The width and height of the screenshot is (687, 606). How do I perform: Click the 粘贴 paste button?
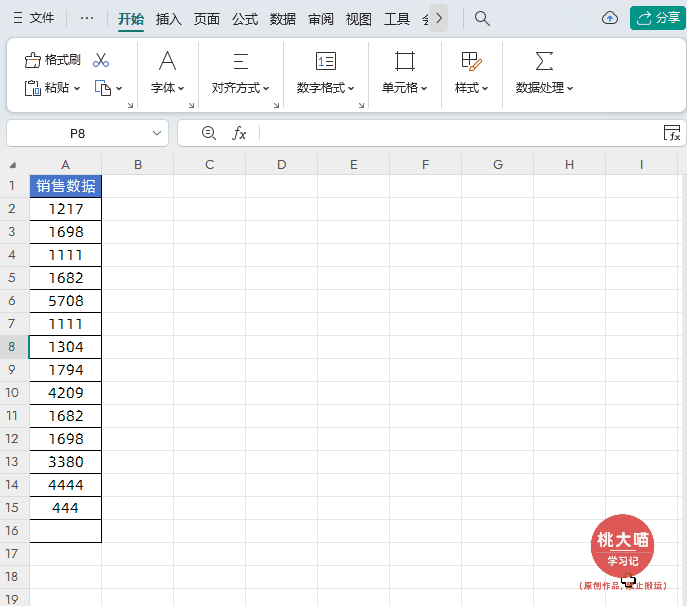click(x=46, y=88)
